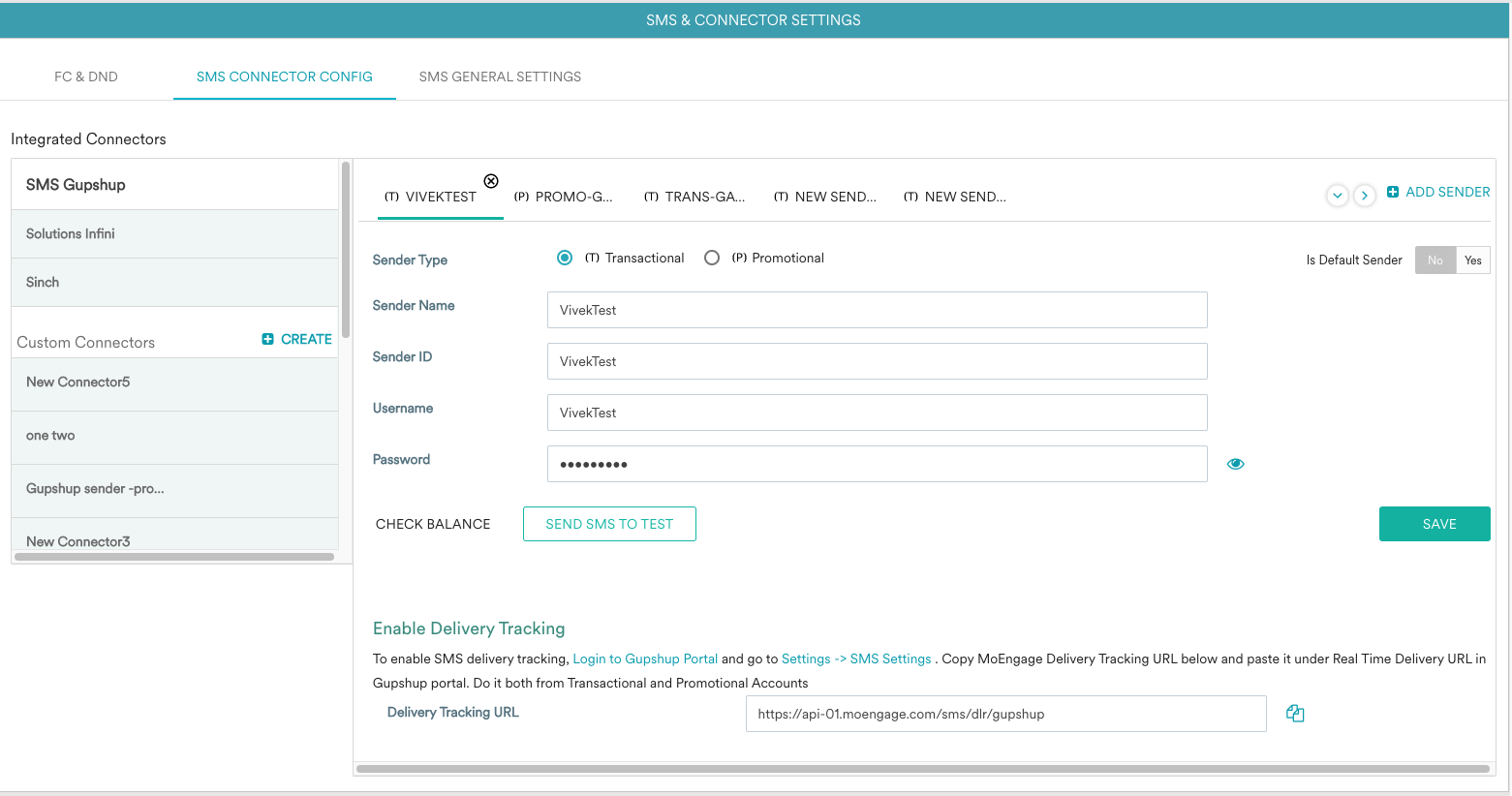Set Is Default Sender to Yes
The height and width of the screenshot is (796, 1512).
pyautogui.click(x=1473, y=260)
